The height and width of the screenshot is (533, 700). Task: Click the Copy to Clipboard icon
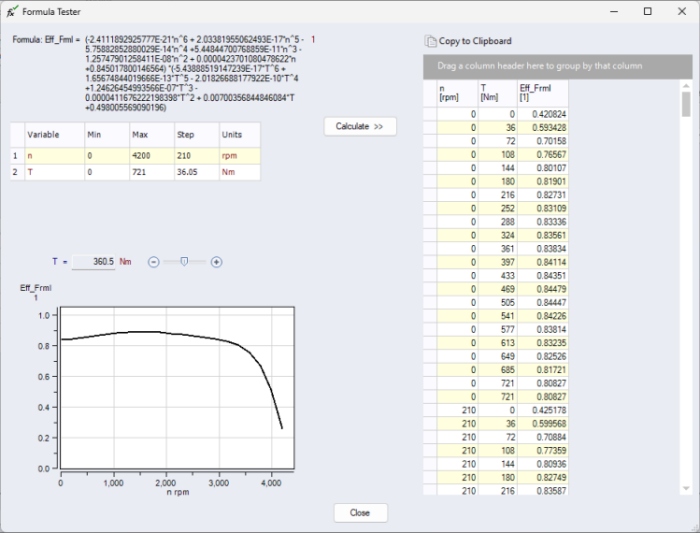[431, 41]
